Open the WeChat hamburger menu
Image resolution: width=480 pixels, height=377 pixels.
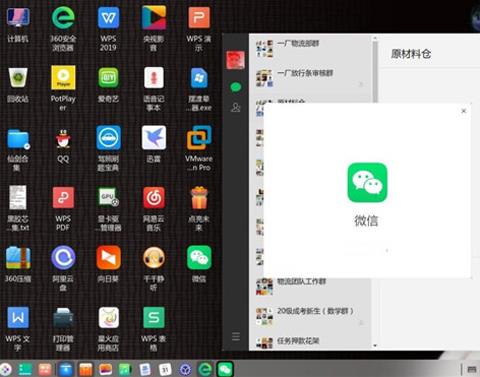pyautogui.click(x=236, y=336)
